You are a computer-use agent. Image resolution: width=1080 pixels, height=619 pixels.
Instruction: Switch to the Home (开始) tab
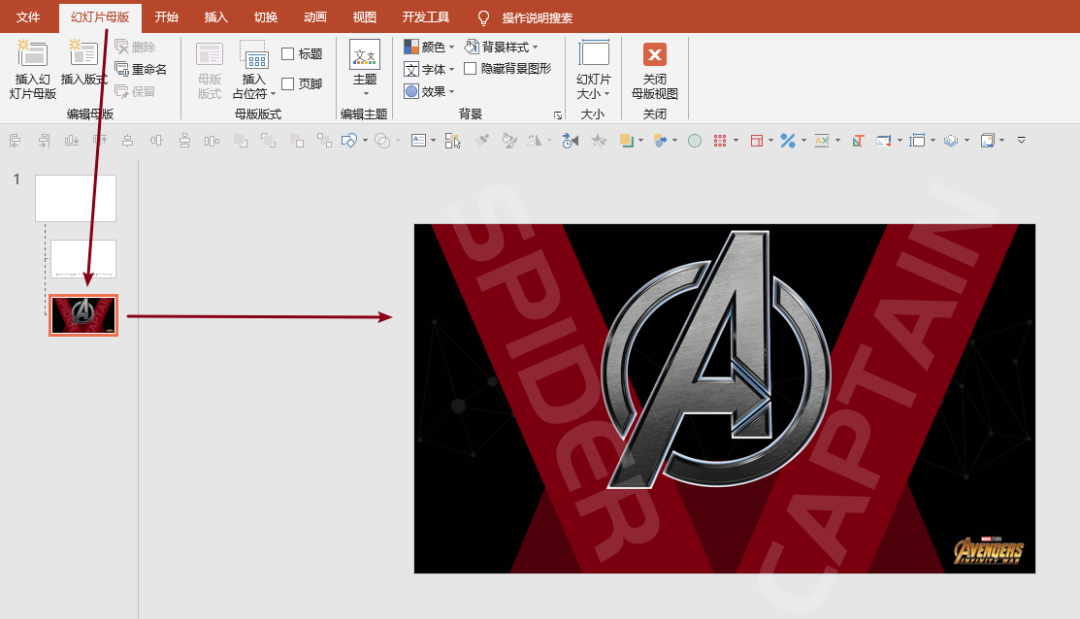[166, 17]
